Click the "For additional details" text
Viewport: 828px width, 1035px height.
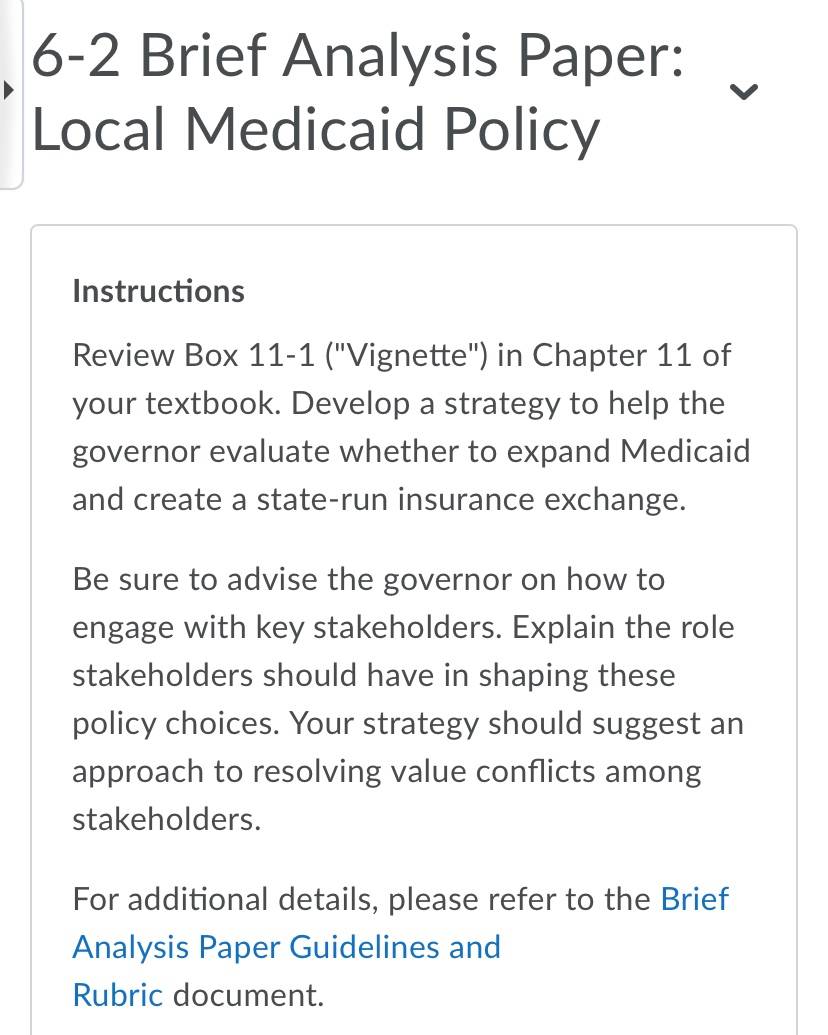click(x=225, y=899)
